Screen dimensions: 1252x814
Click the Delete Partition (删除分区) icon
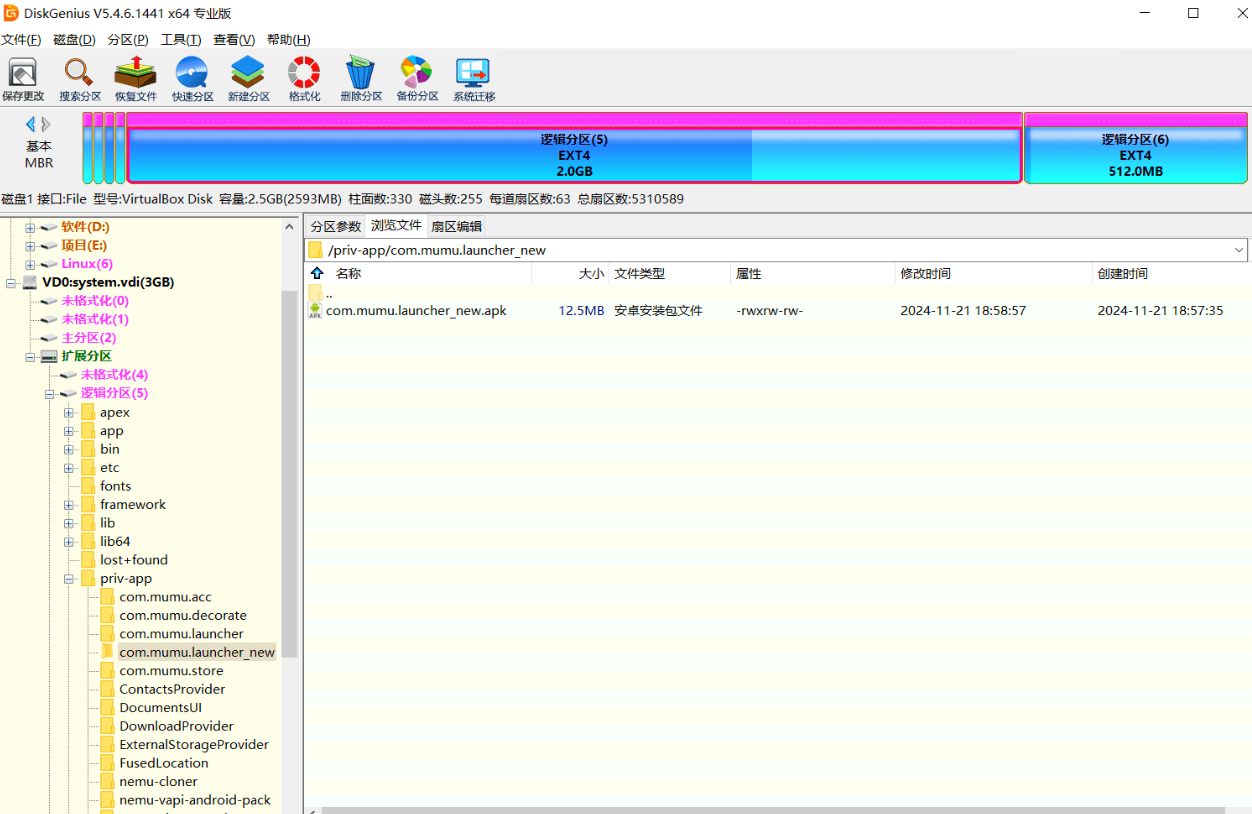tap(361, 80)
